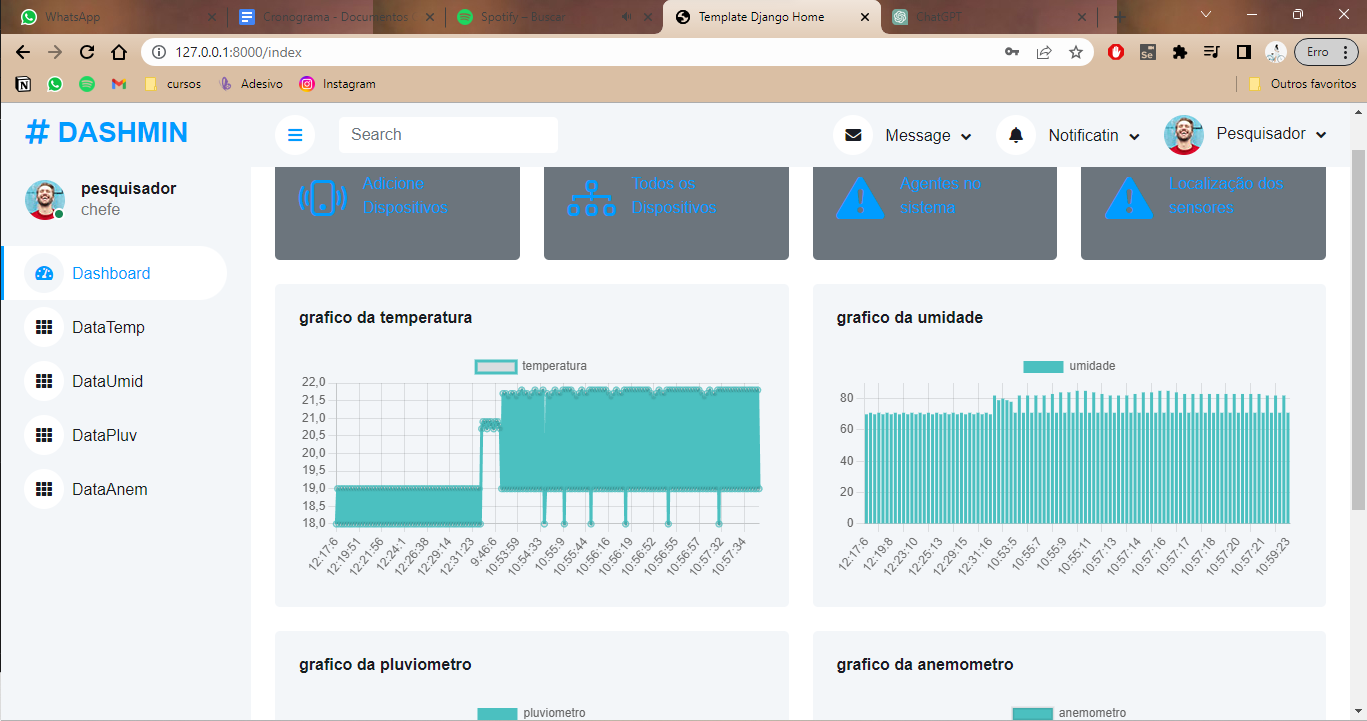Click the Notification bell icon
This screenshot has height=721, width=1367.
pos(1016,134)
